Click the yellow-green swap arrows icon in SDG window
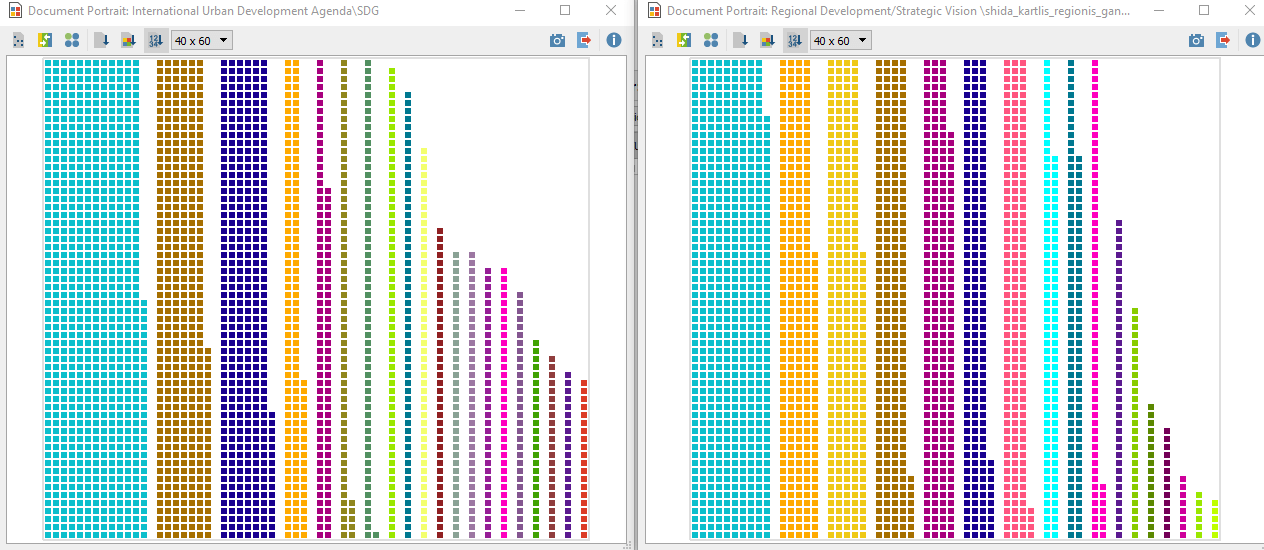Viewport: 1264px width, 550px height. 45,41
